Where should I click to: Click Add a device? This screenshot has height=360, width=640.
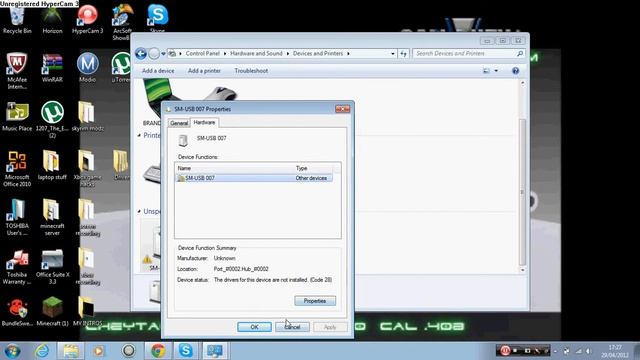(158, 71)
